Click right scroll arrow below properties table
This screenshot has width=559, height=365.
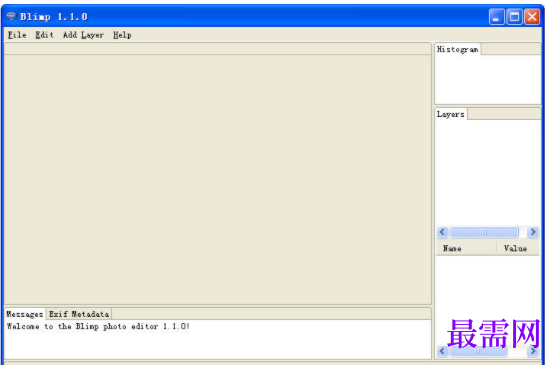click(533, 351)
